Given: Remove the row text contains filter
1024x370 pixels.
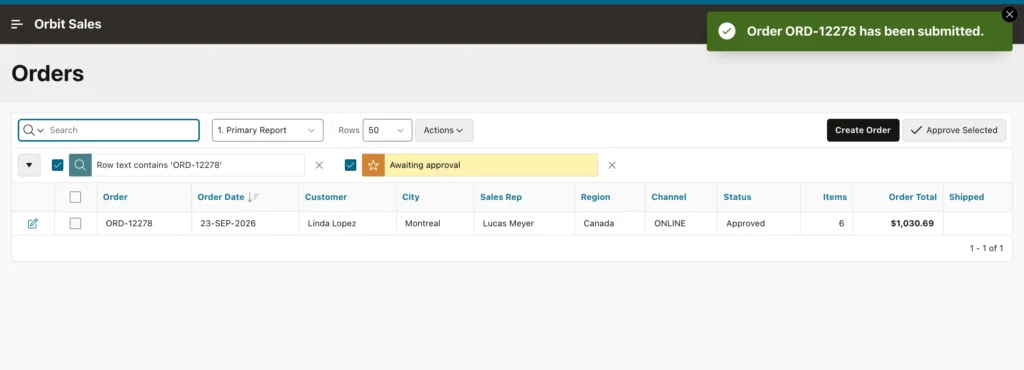Looking at the screenshot, I should coord(319,165).
